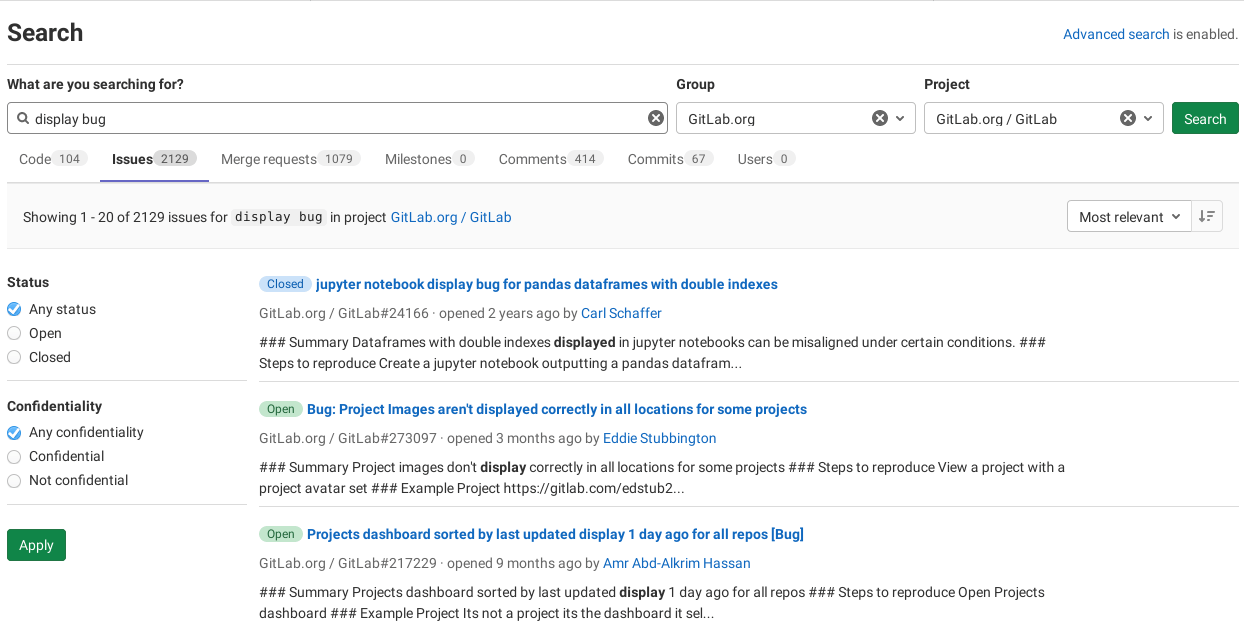The height and width of the screenshot is (624, 1244).
Task: Clear the search text with the X icon
Action: [656, 118]
